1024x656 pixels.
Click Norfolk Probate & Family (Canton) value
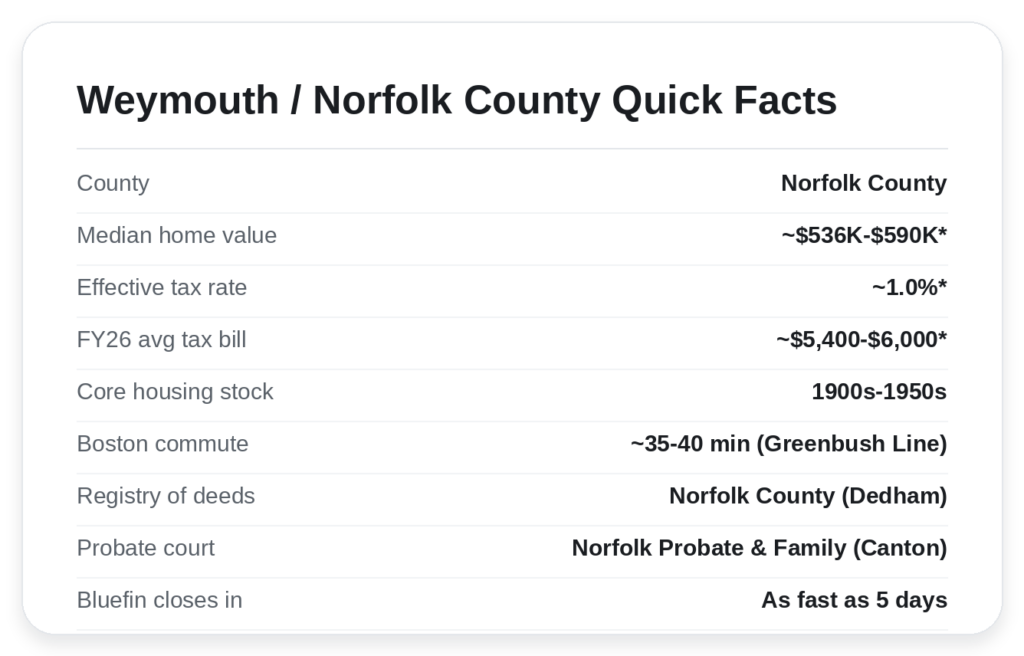760,548
